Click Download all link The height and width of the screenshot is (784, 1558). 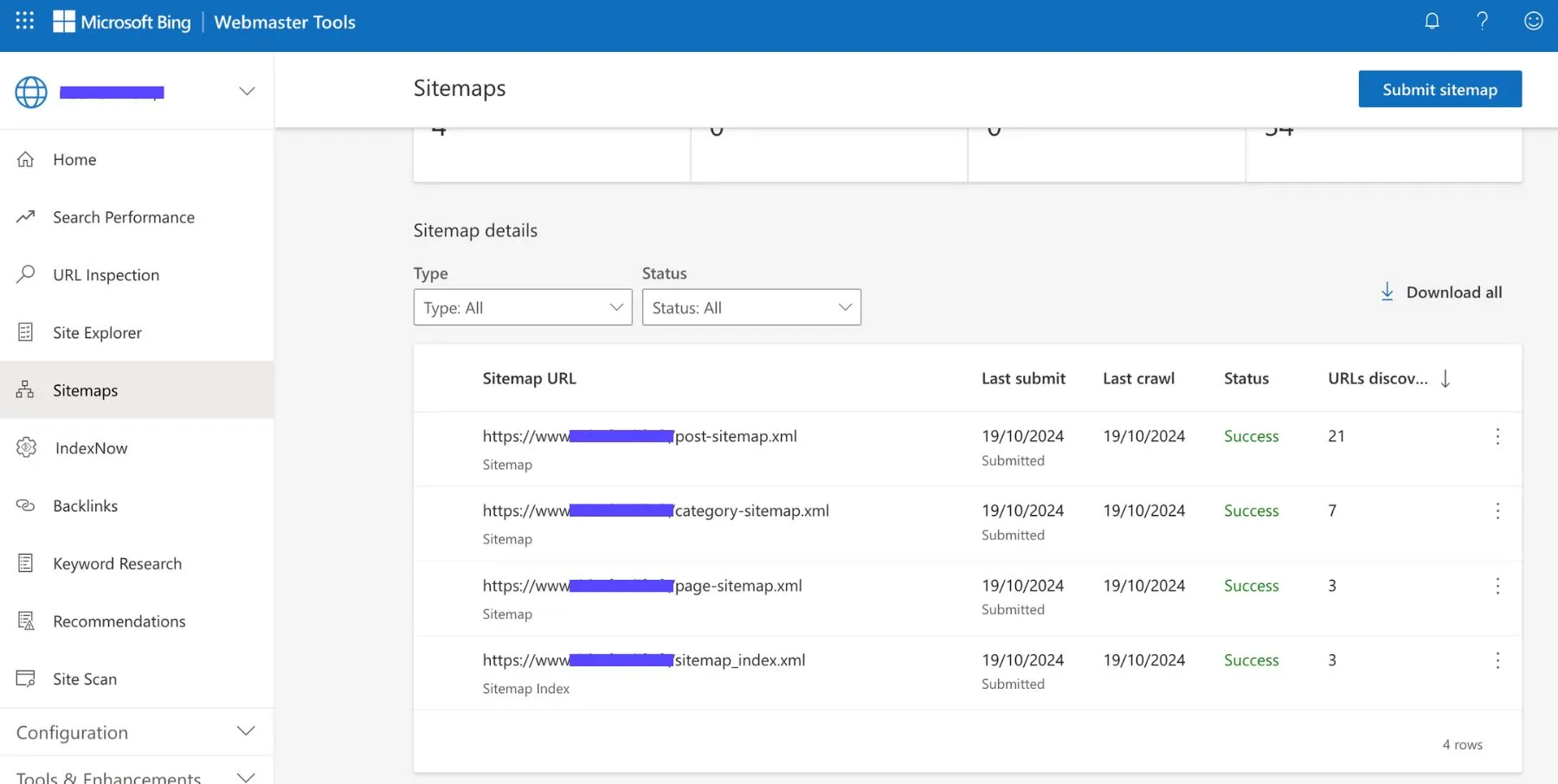[x=1454, y=292]
